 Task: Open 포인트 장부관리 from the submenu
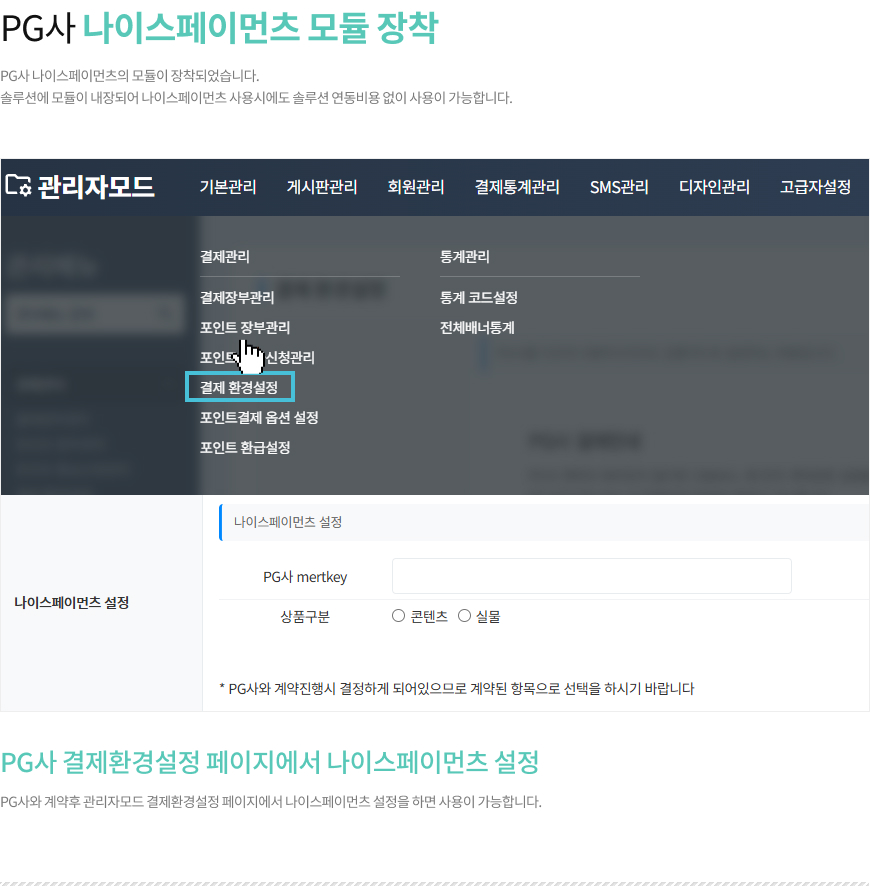pyautogui.click(x=245, y=327)
